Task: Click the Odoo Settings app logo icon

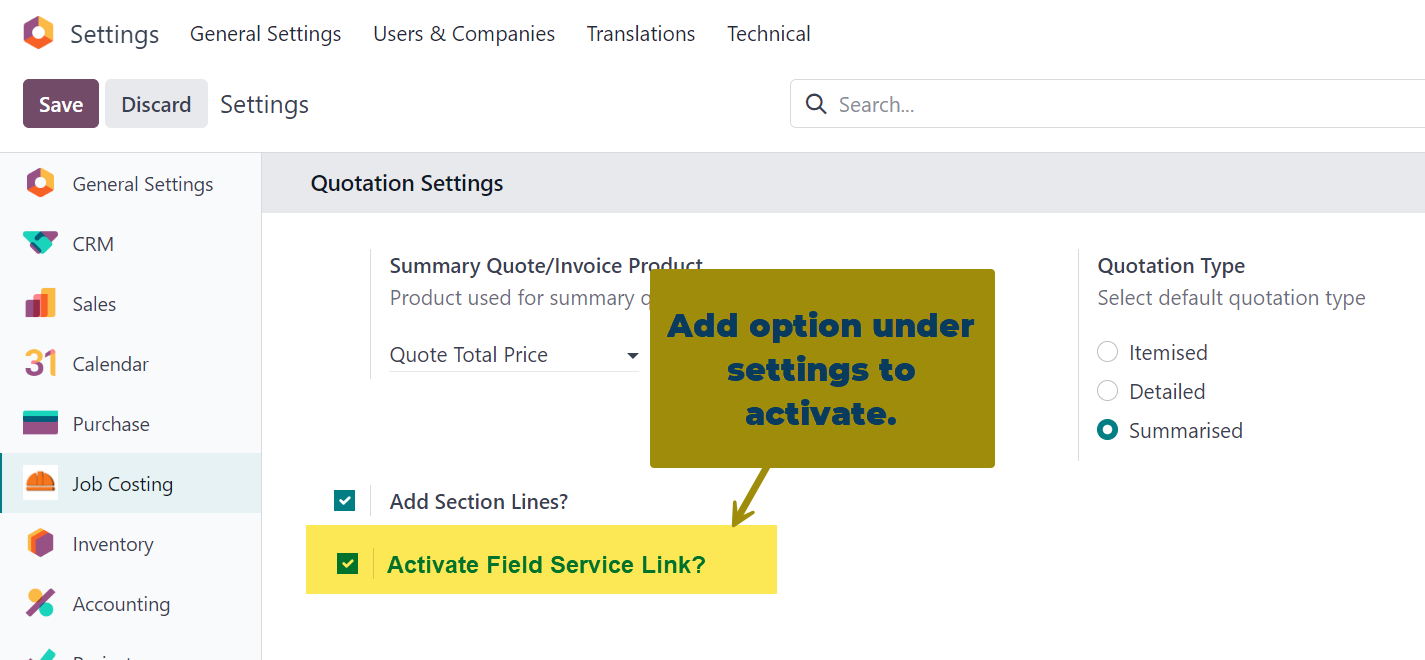Action: tap(38, 33)
